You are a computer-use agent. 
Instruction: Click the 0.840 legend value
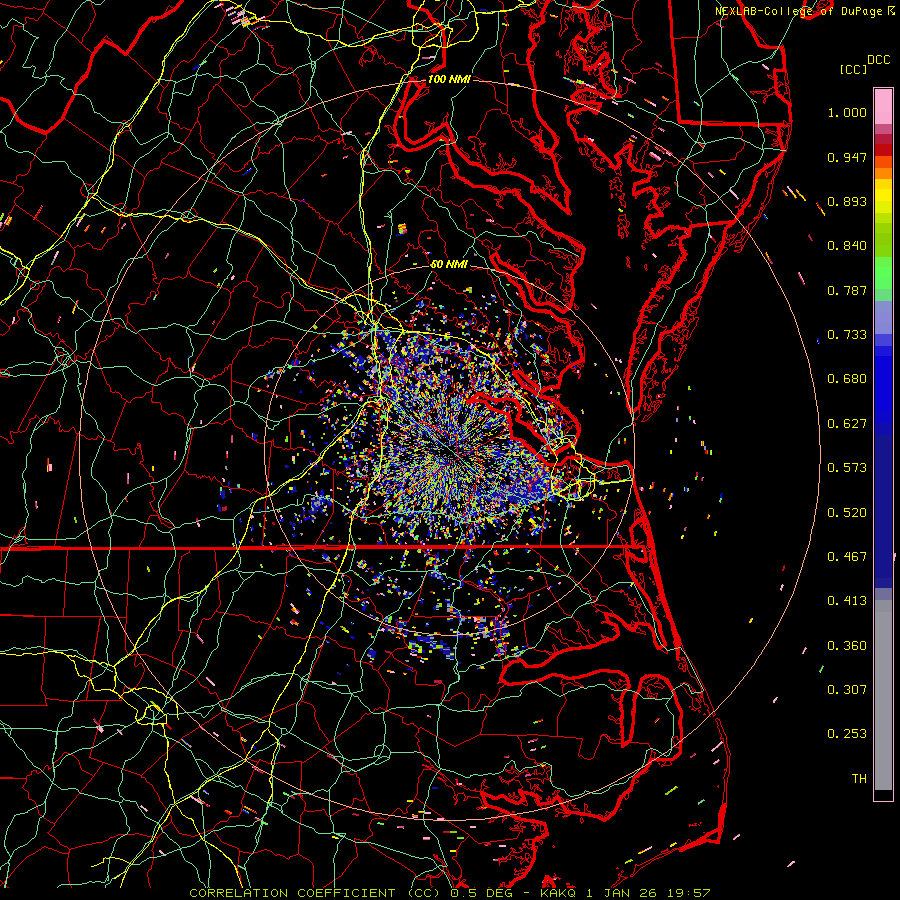tap(847, 246)
